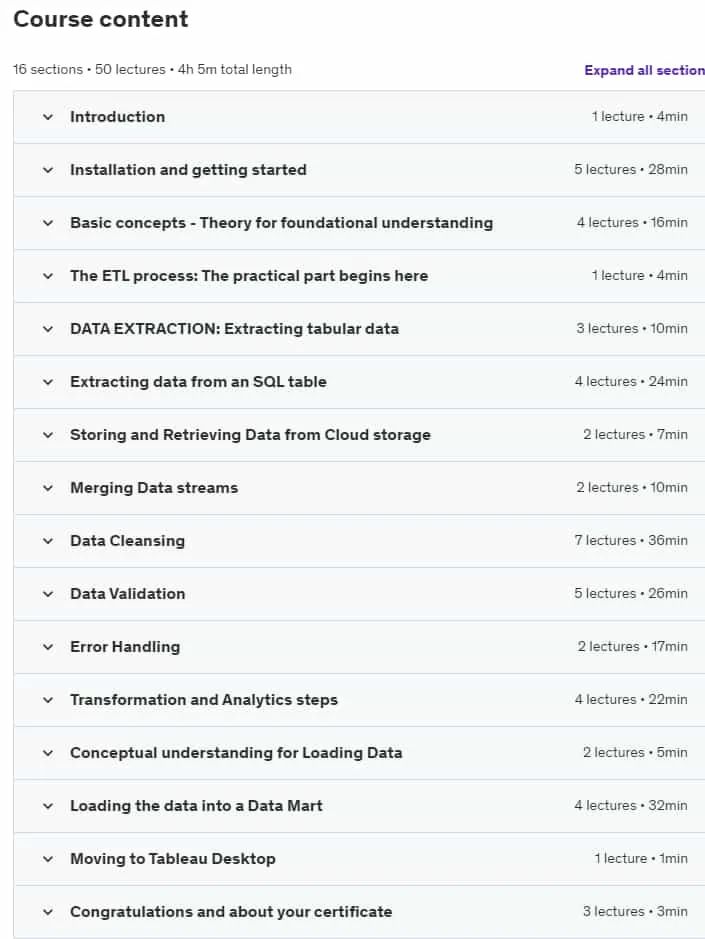The image size is (705, 939).
Task: Click chevron beside Basic concepts section
Action: coord(48,223)
